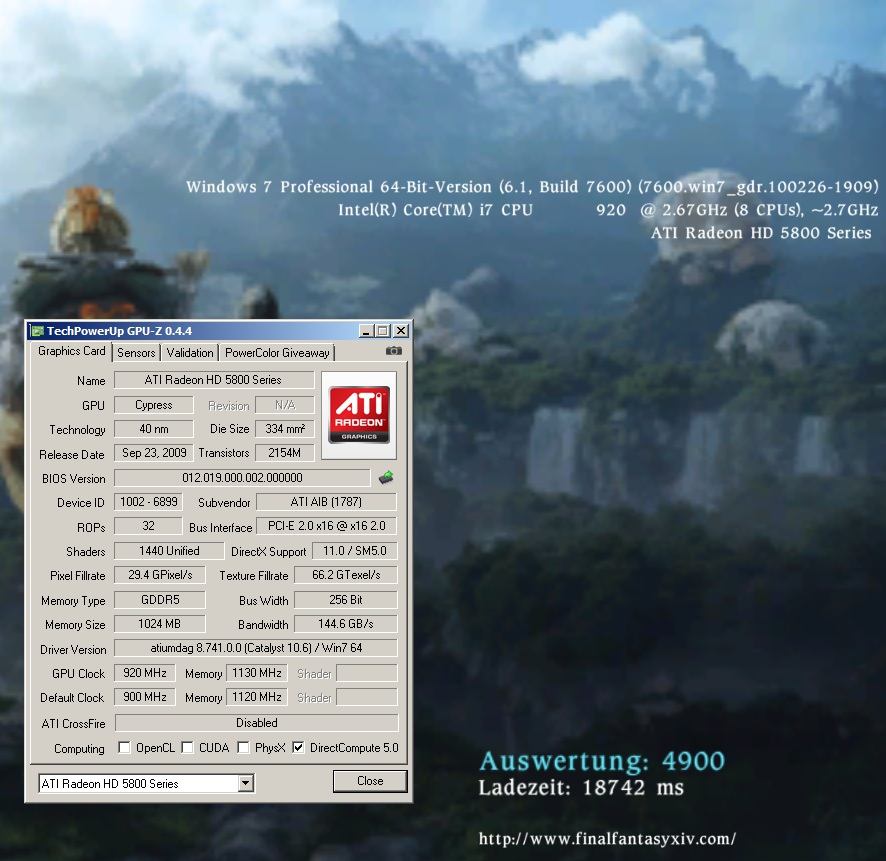Uncheck the DirectCompute 5.0 checkbox
Screen dimensions: 886x861
(x=298, y=747)
